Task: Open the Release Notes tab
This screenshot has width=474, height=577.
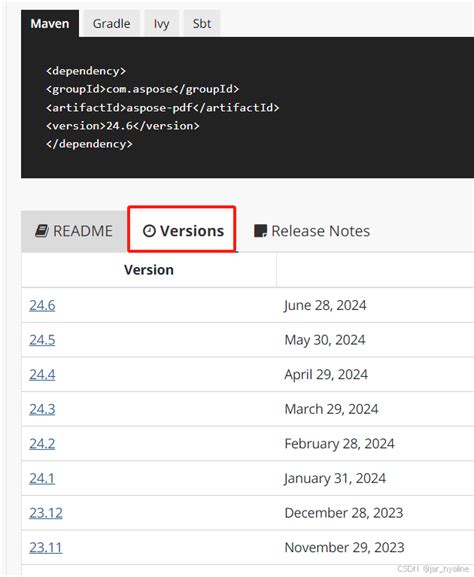Action: pyautogui.click(x=312, y=231)
